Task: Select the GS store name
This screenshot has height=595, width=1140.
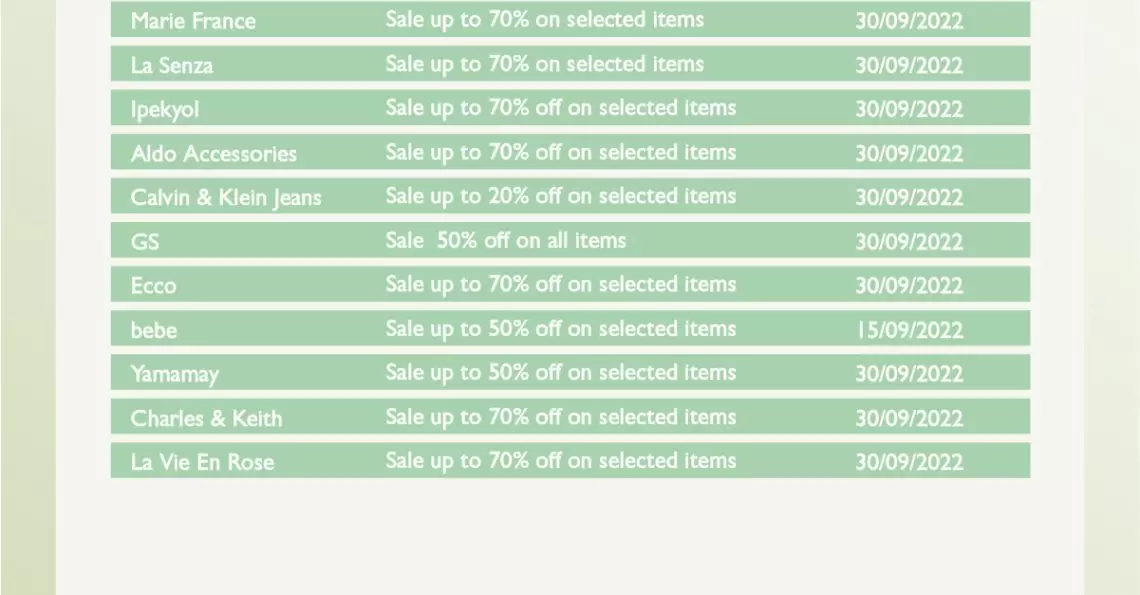Action: (145, 241)
